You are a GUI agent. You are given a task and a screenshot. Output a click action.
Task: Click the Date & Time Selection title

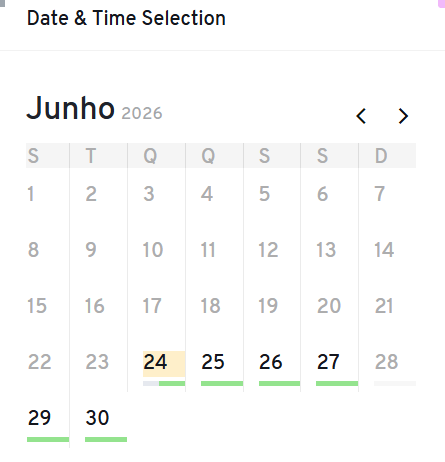tap(126, 18)
